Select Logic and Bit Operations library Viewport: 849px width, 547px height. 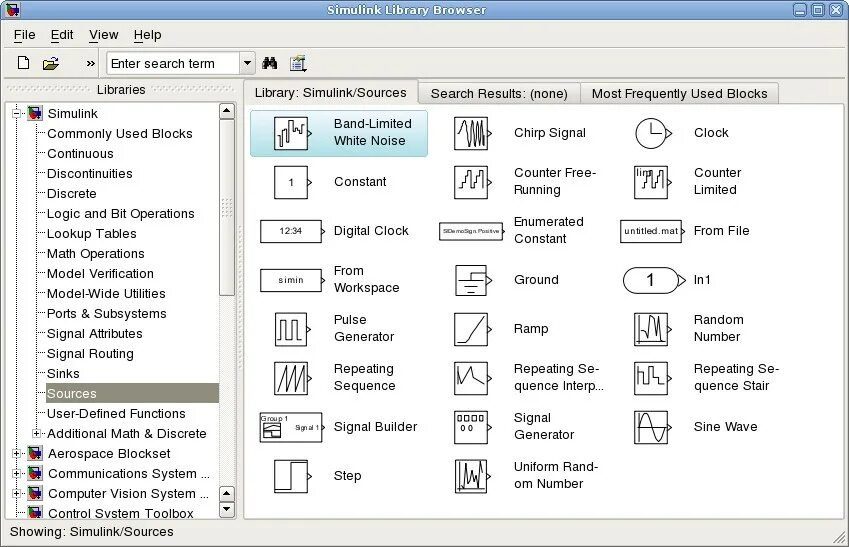120,214
